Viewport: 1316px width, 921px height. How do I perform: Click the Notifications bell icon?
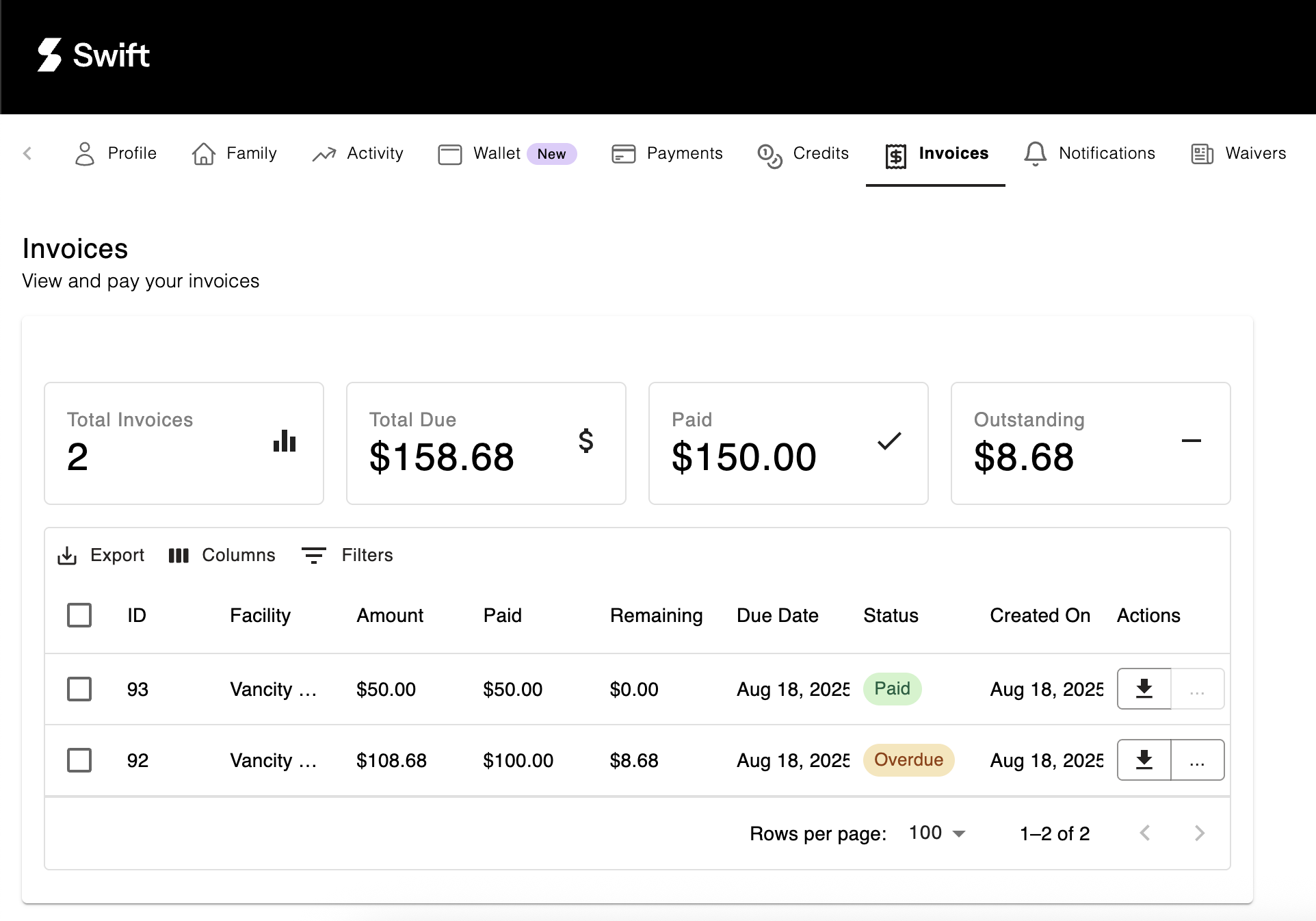coord(1035,153)
